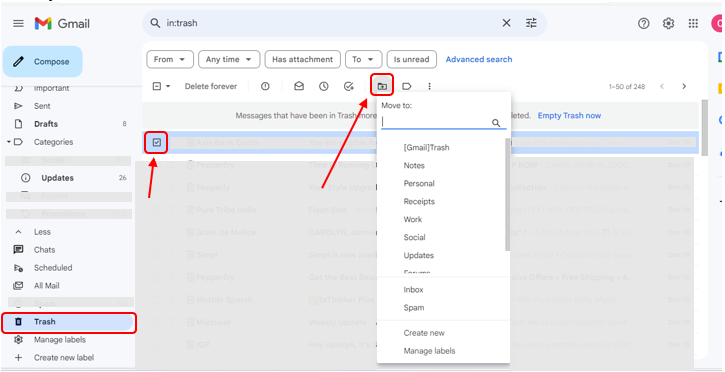Click the Move to folder icon
The image size is (725, 372).
pyautogui.click(x=382, y=86)
